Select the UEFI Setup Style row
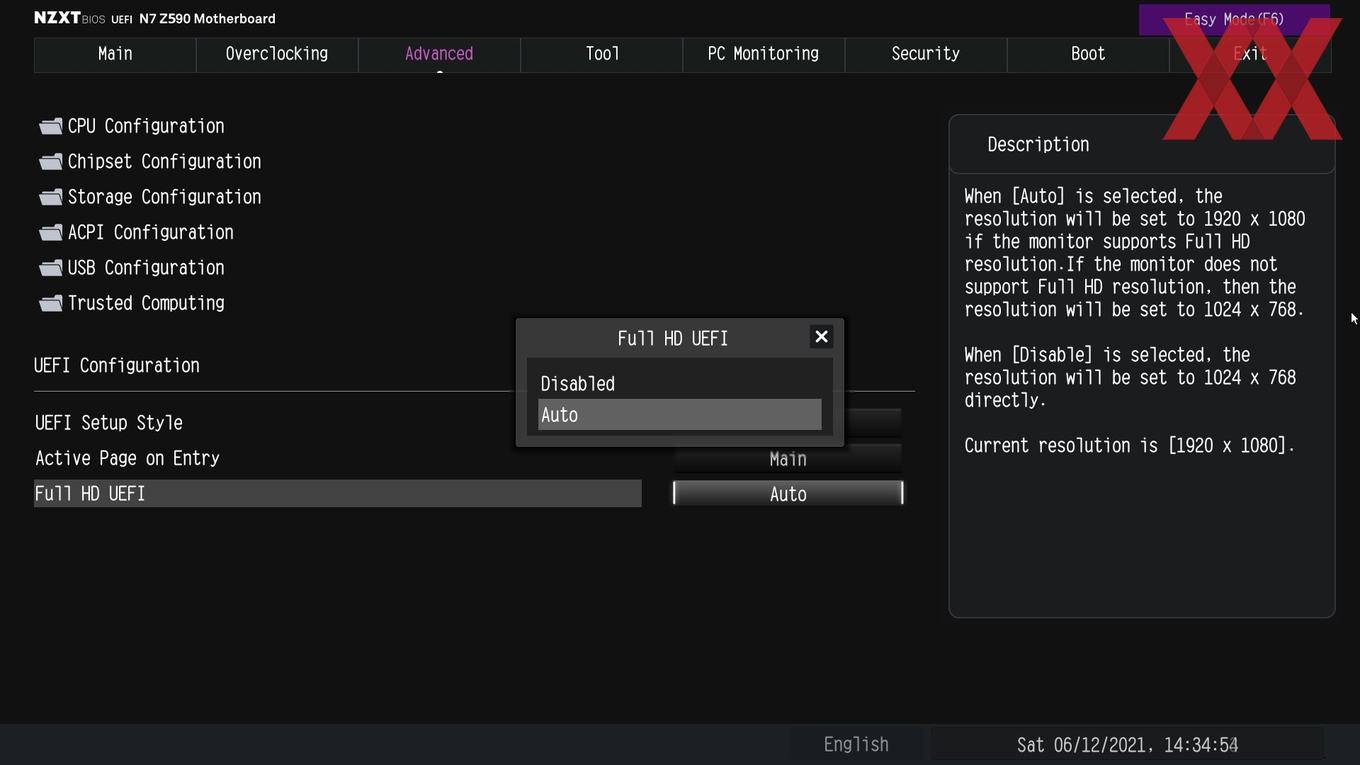The image size is (1360, 765). pyautogui.click(x=337, y=423)
